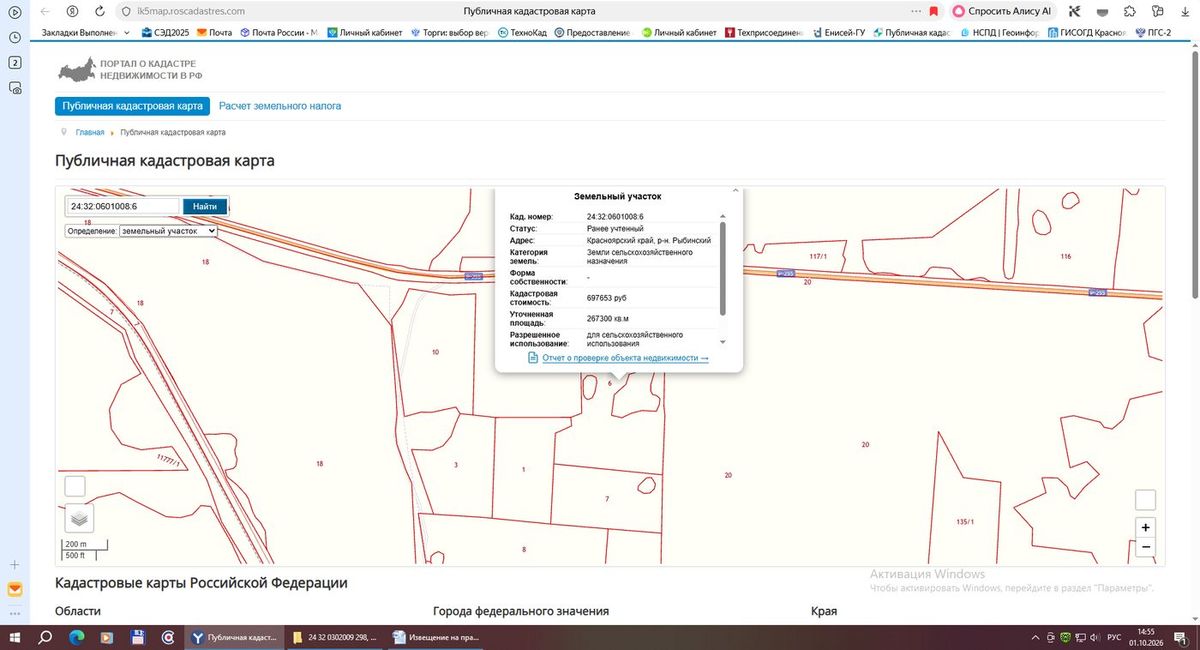Go to Главная breadcrumb link
Screen dimensions: 1200x650
coord(90,132)
